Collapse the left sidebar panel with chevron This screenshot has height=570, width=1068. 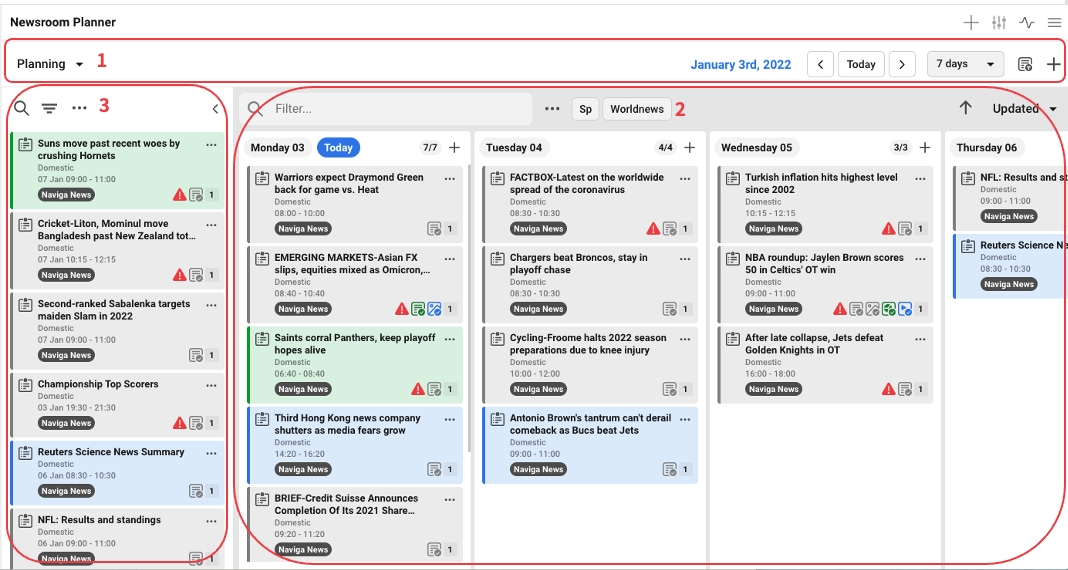click(215, 109)
